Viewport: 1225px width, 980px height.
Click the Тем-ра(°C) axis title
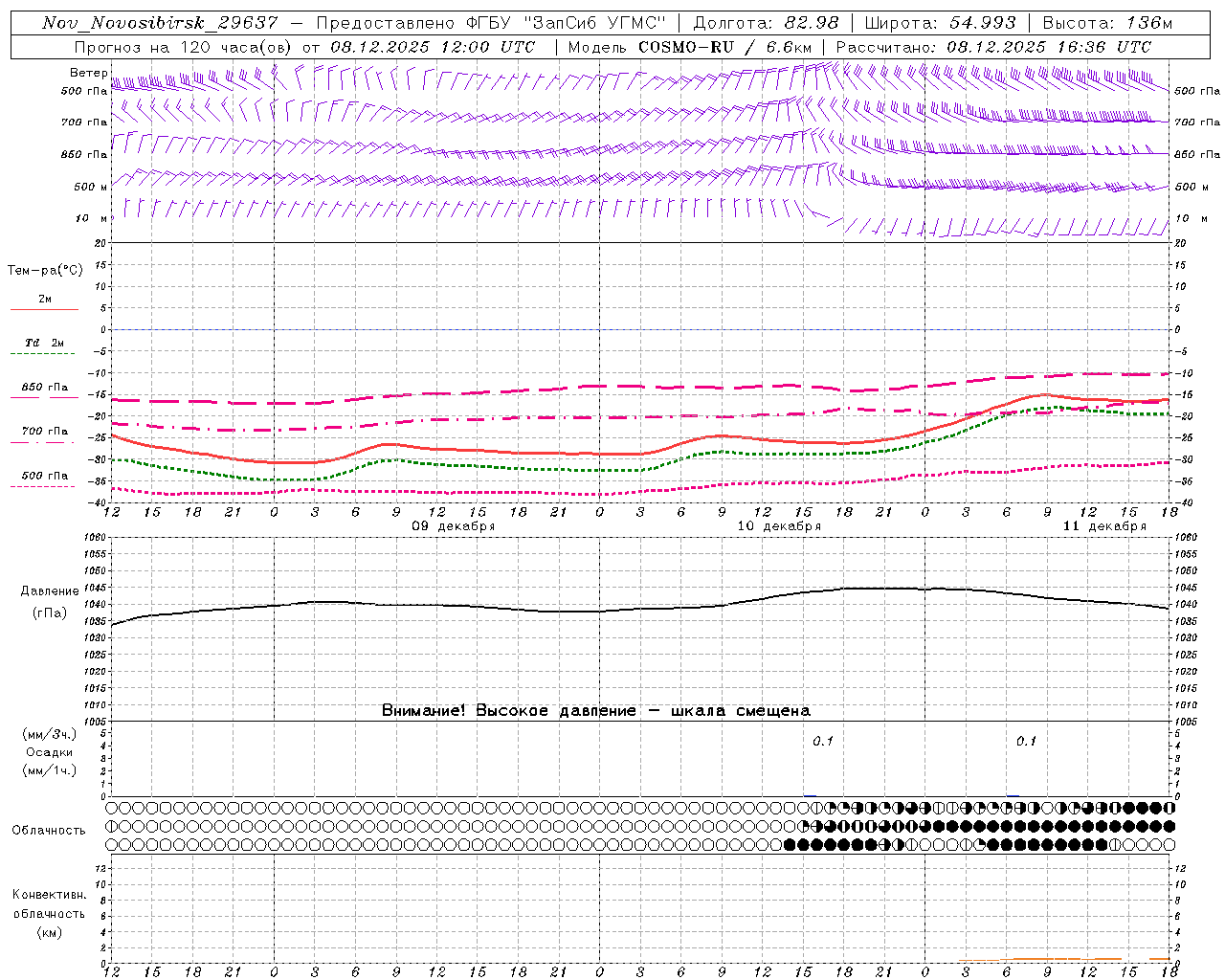(x=45, y=271)
